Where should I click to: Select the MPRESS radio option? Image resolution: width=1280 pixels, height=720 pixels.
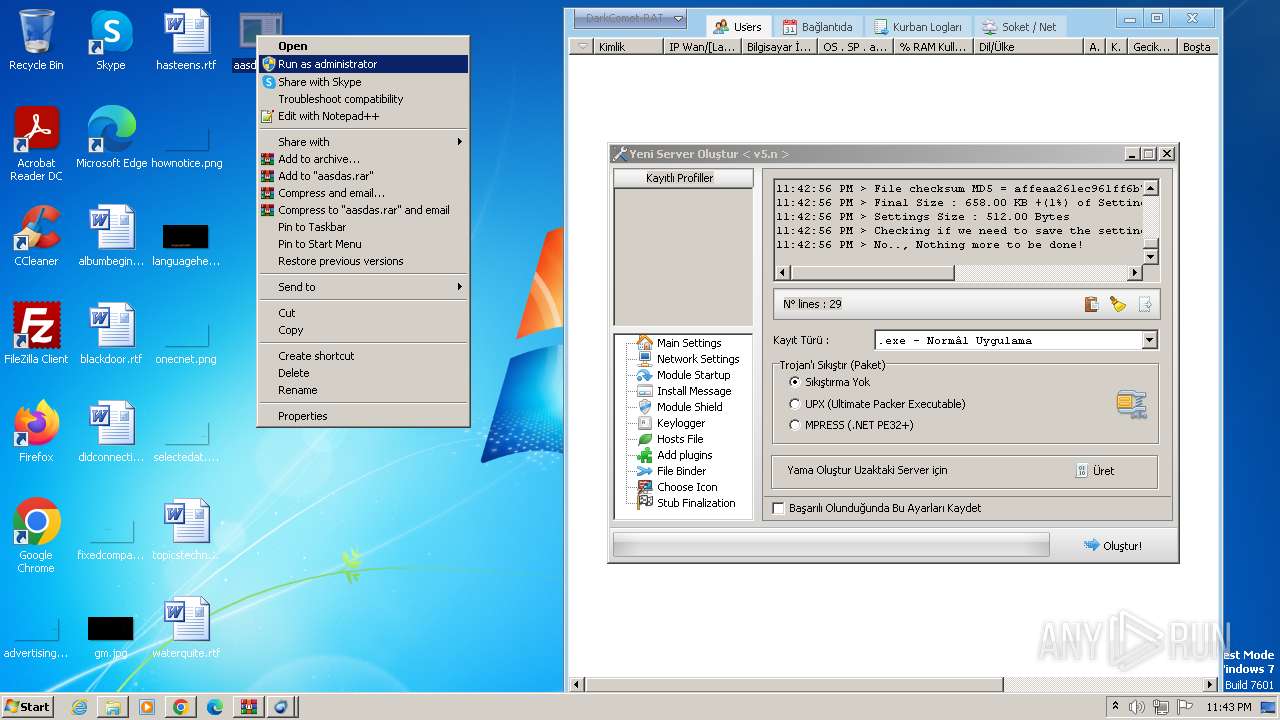[x=851, y=425]
